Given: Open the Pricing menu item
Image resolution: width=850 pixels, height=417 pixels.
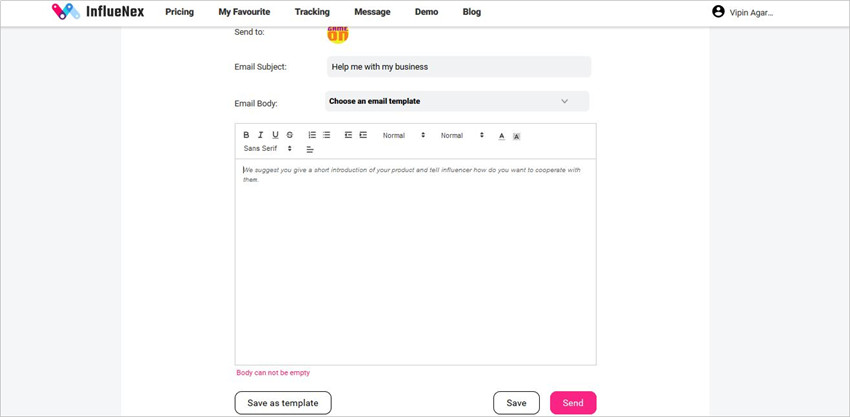Looking at the screenshot, I should tap(179, 12).
